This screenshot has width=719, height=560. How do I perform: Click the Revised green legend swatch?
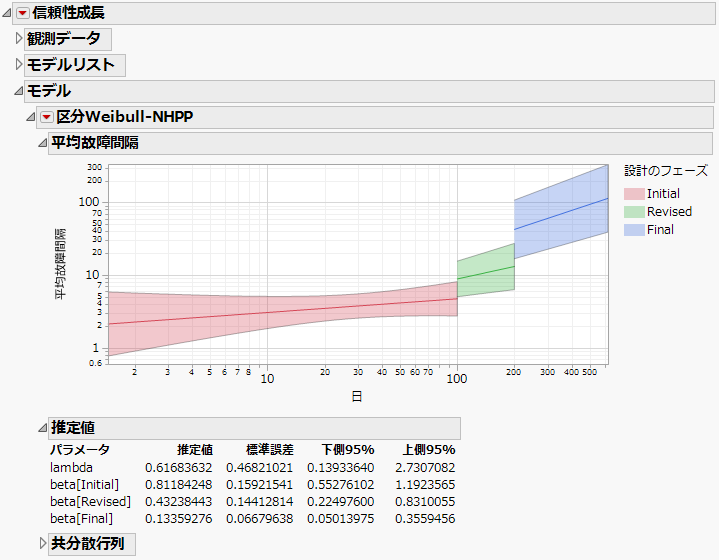coord(634,211)
